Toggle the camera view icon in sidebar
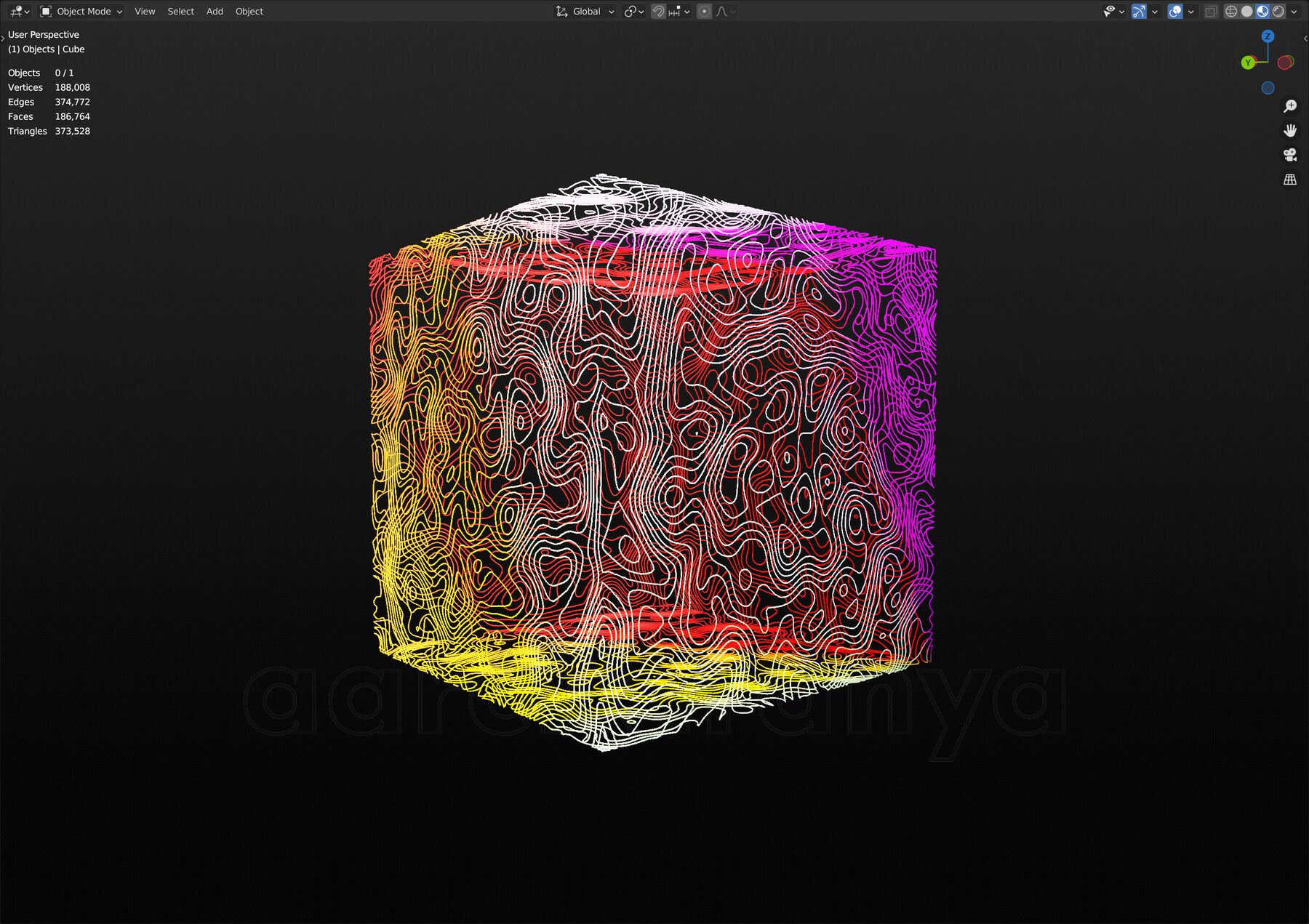The height and width of the screenshot is (924, 1309). click(1290, 154)
